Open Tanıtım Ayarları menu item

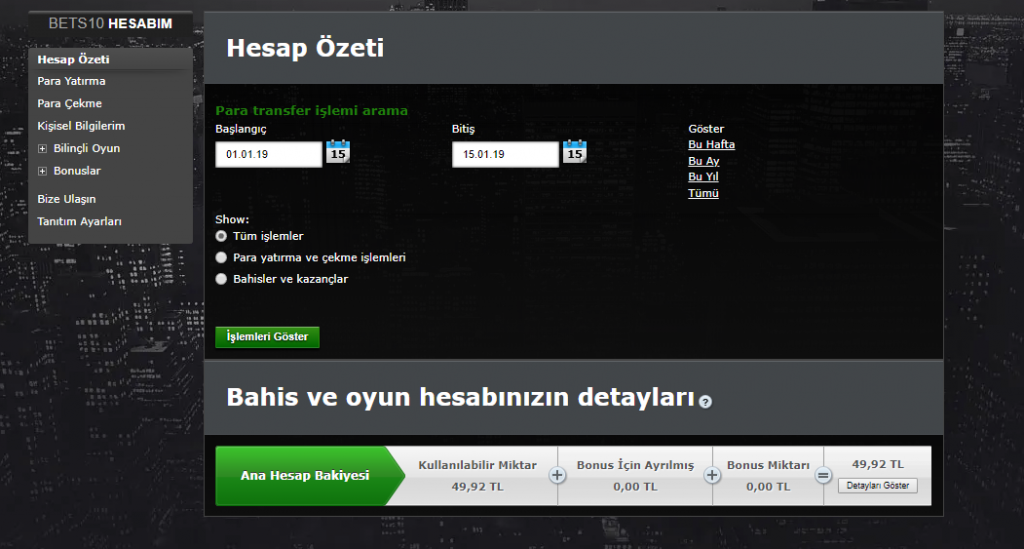click(x=79, y=221)
